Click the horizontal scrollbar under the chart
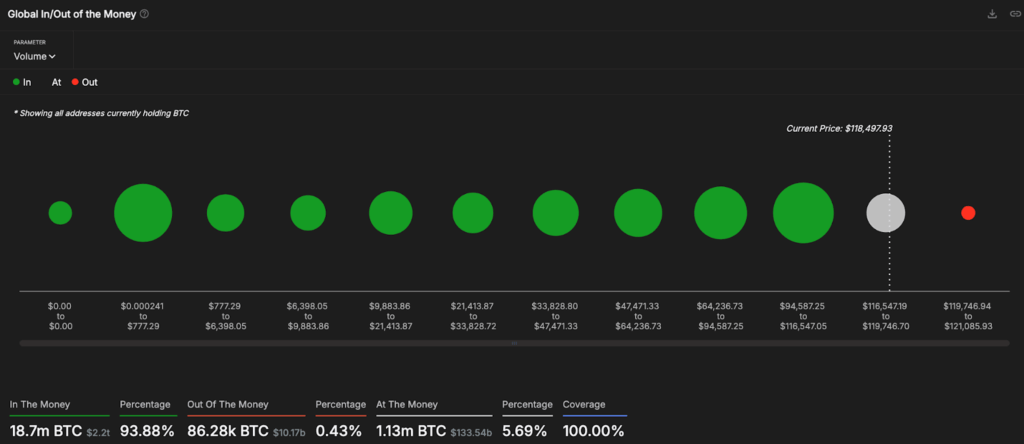Image resolution: width=1024 pixels, height=444 pixels. (515, 343)
